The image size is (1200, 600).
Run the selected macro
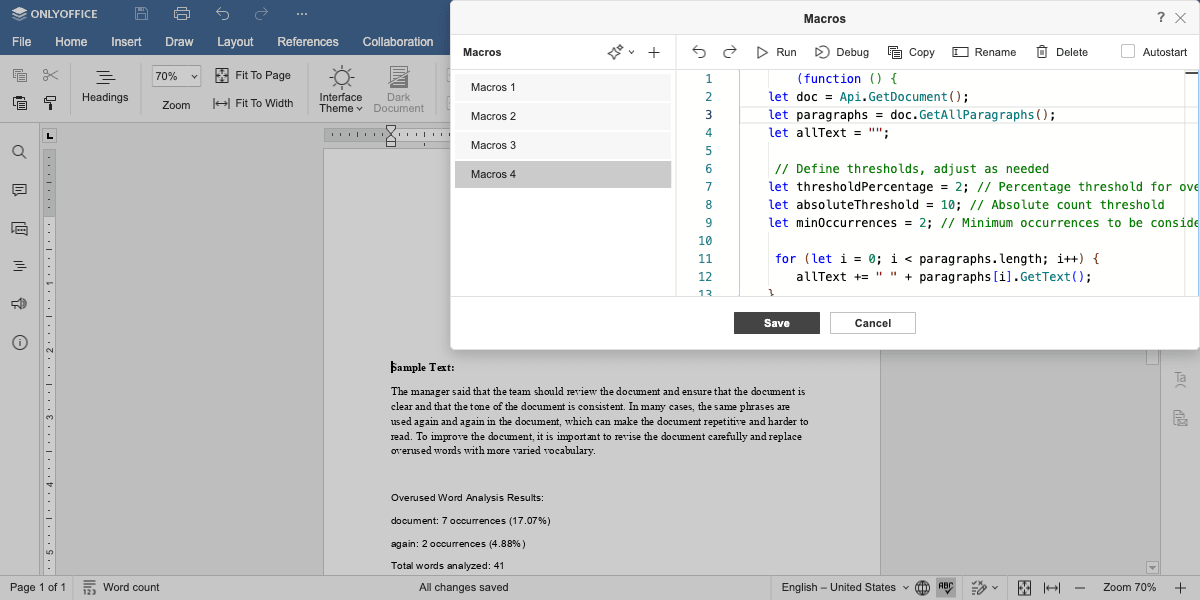tap(776, 52)
